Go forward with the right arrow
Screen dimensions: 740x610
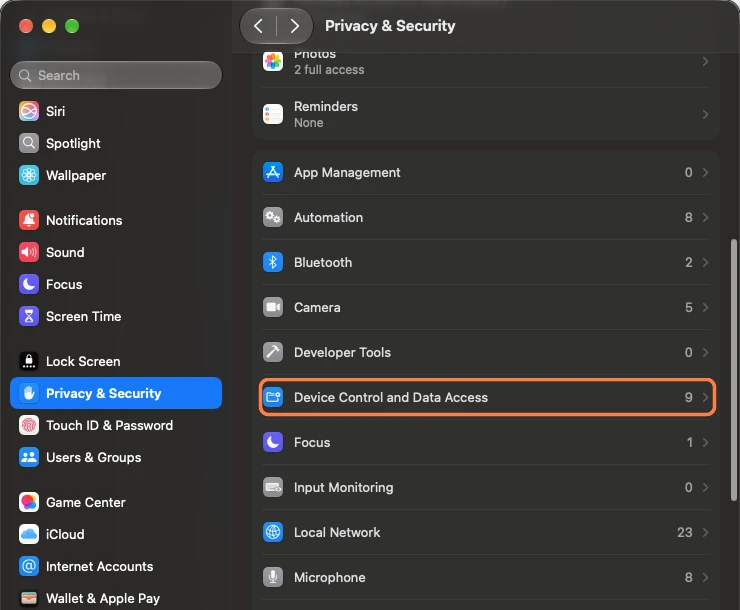[x=294, y=25]
